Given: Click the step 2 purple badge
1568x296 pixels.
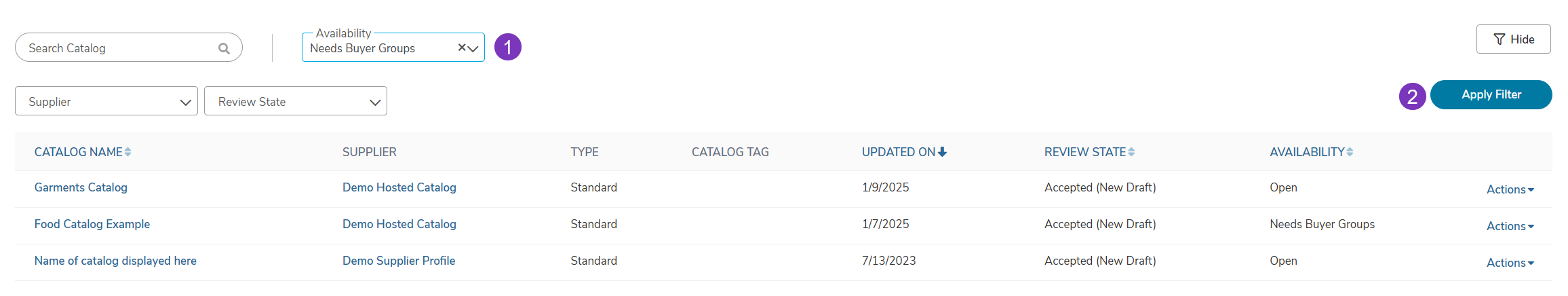Looking at the screenshot, I should (1413, 96).
